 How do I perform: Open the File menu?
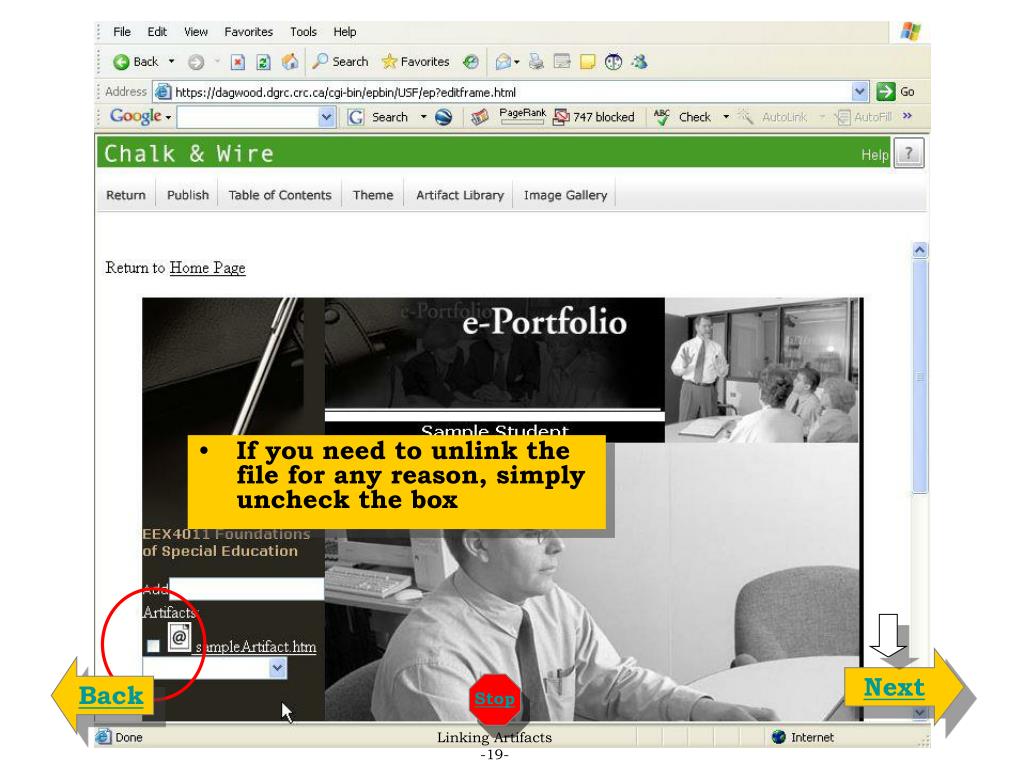click(122, 31)
